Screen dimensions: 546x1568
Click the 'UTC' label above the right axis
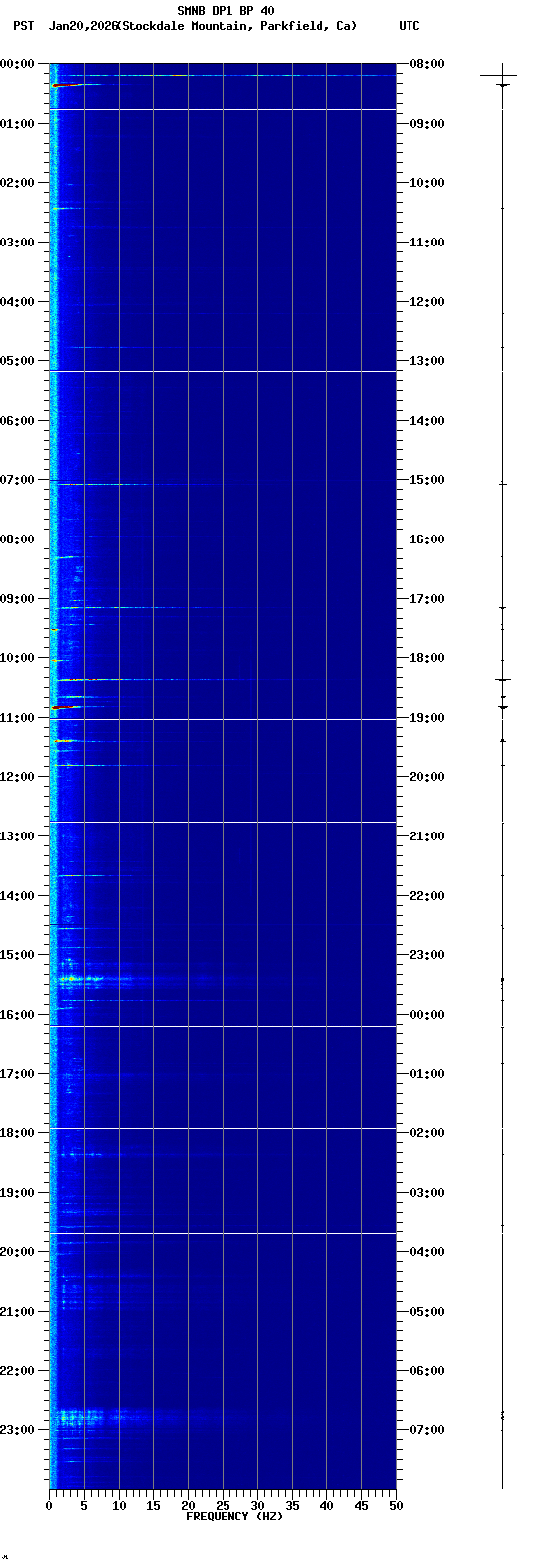[x=409, y=26]
